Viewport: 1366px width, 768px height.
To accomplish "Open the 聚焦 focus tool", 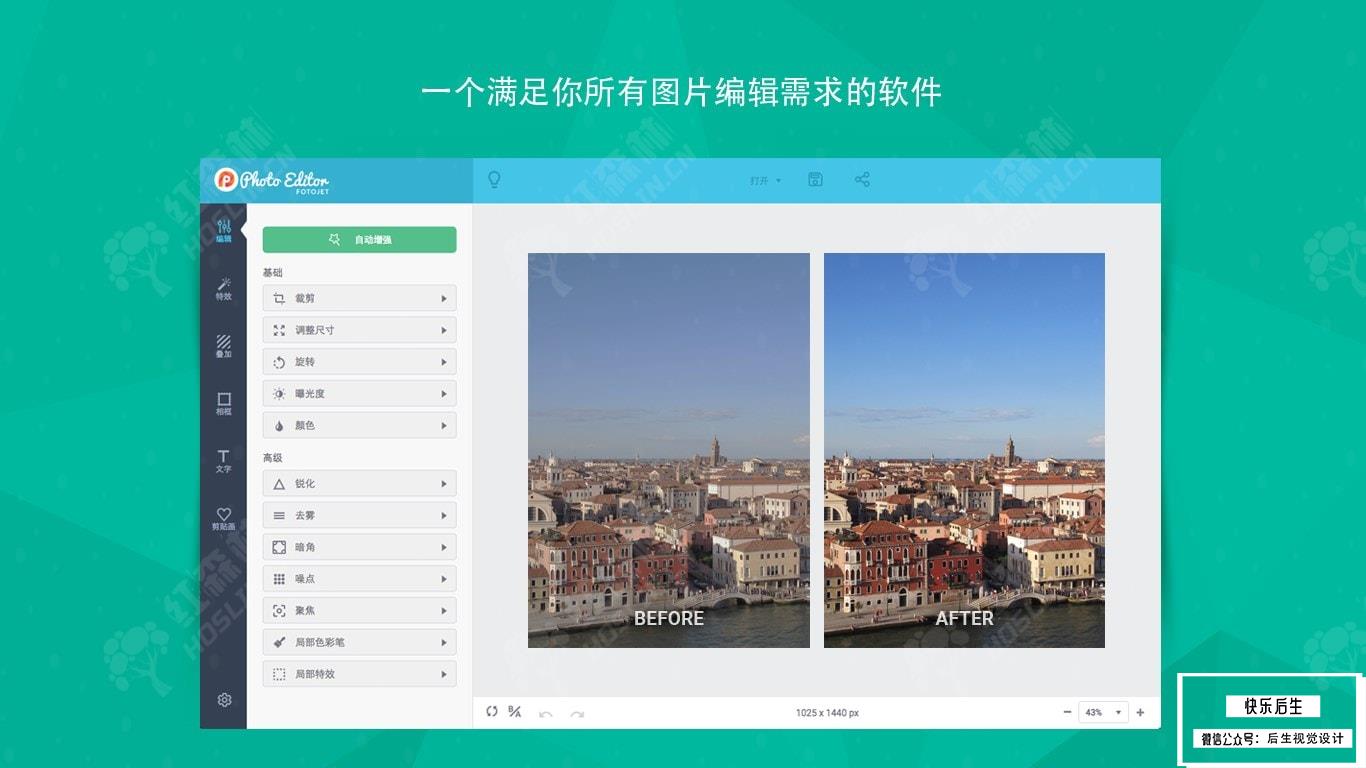I will click(x=359, y=610).
